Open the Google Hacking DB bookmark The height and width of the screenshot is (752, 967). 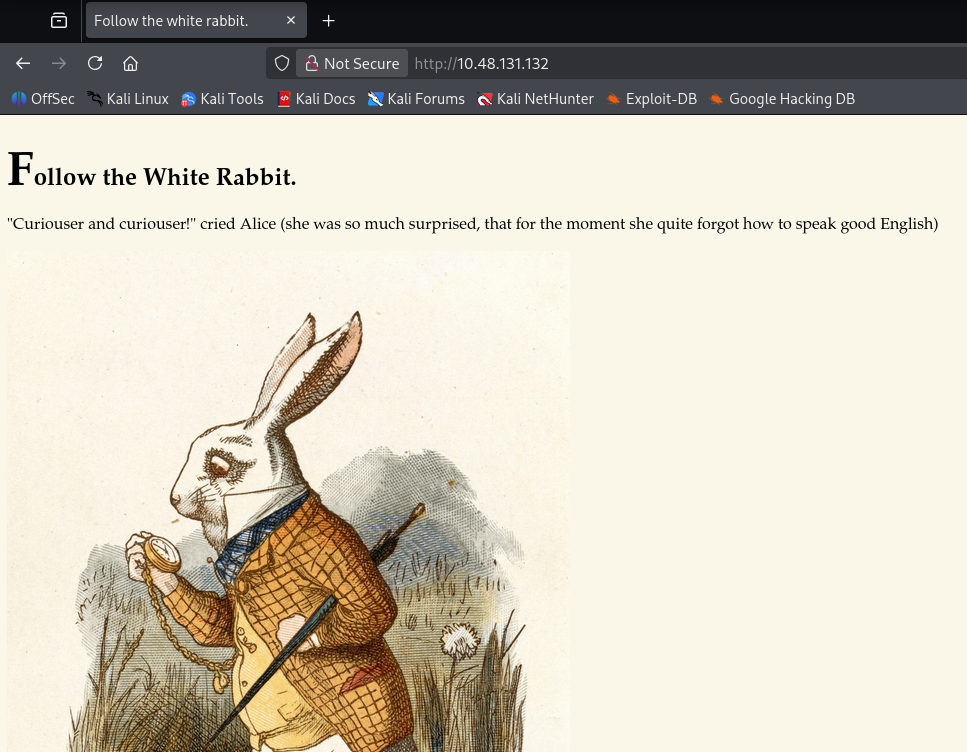click(x=782, y=98)
